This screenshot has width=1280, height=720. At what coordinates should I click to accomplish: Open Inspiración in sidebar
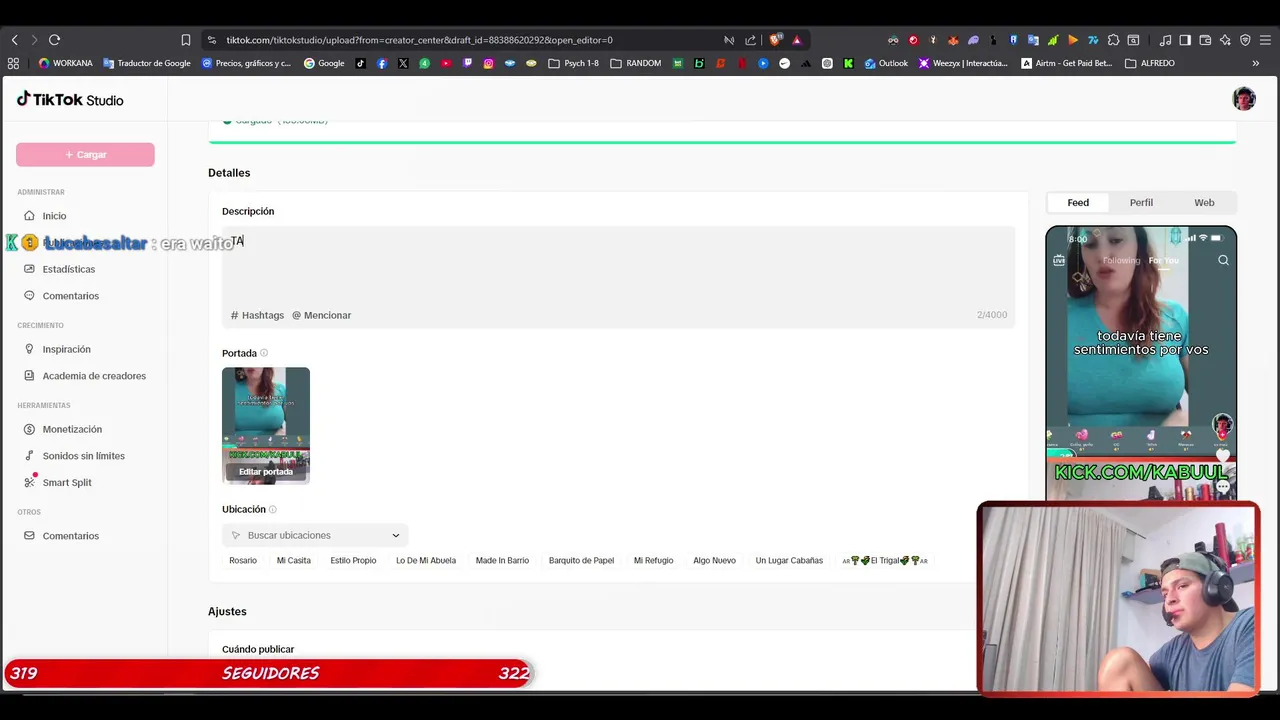coord(66,349)
